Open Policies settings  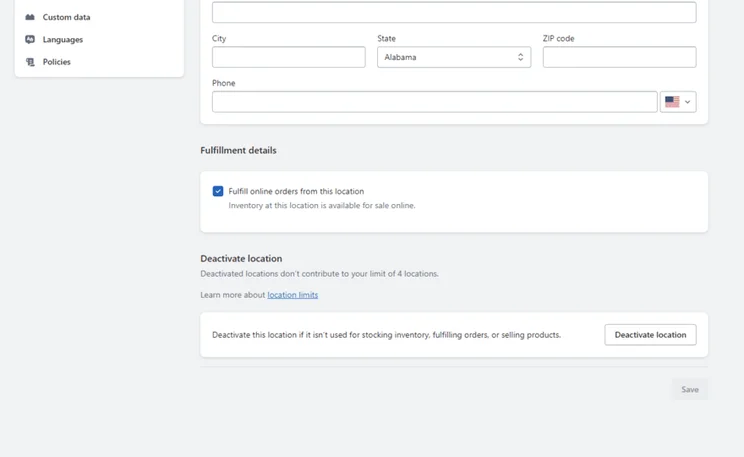pyautogui.click(x=56, y=62)
